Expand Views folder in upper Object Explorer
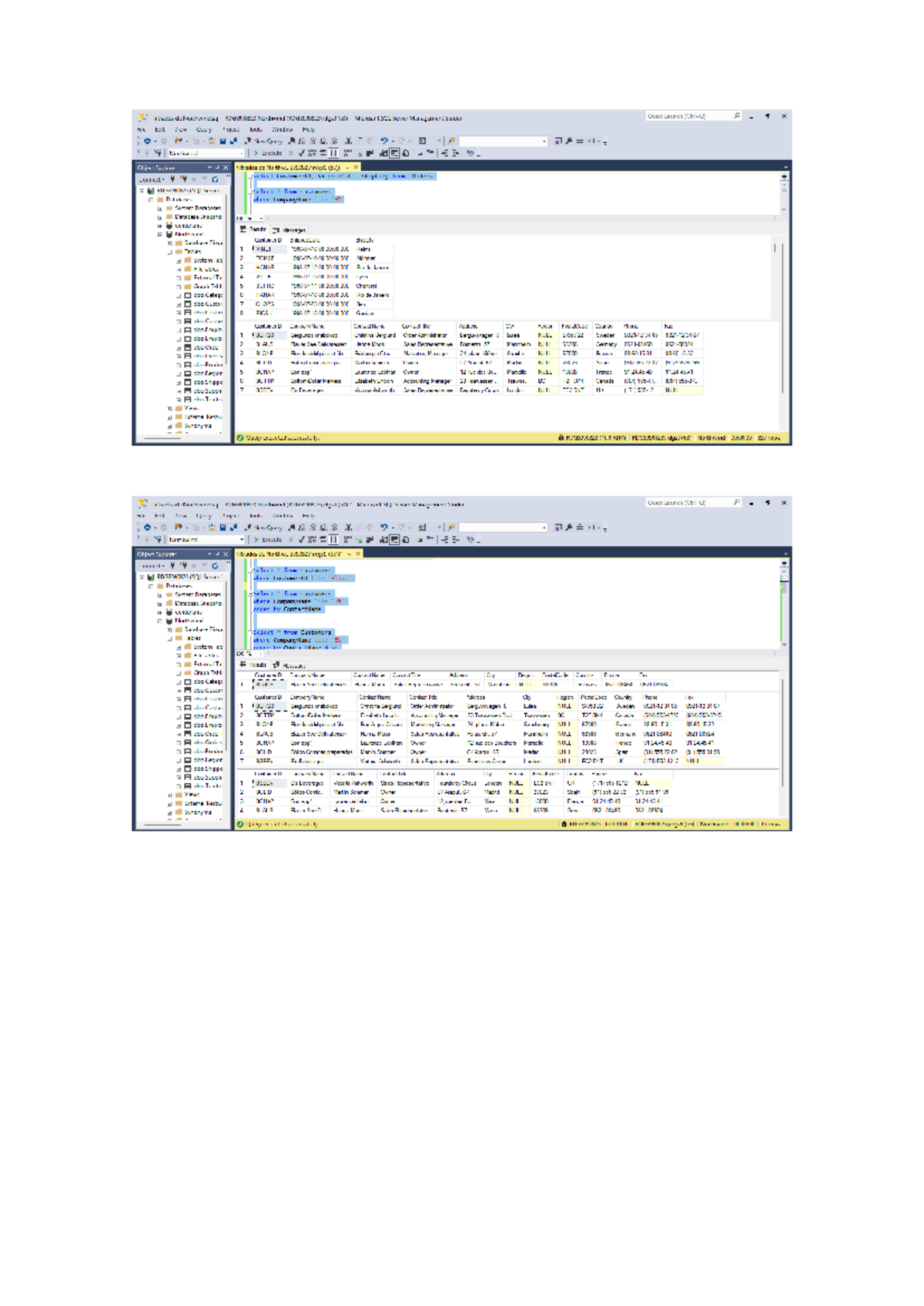 [x=170, y=409]
